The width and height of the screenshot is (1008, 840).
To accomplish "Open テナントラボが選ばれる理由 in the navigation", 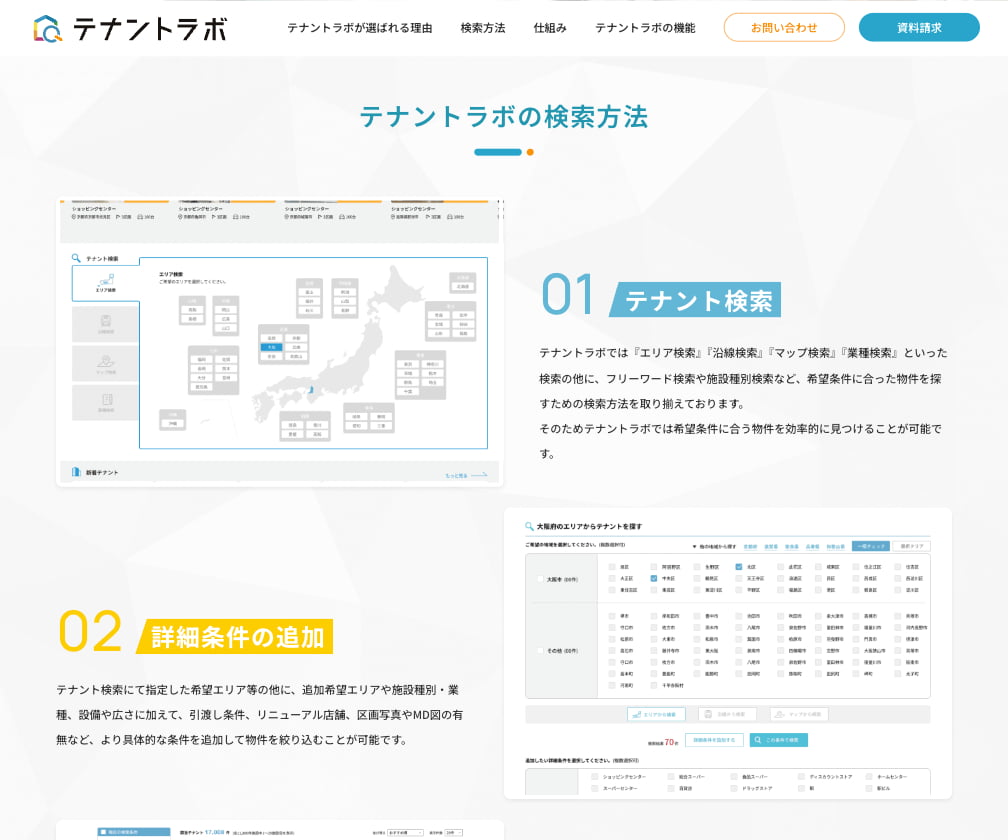I will tap(359, 28).
